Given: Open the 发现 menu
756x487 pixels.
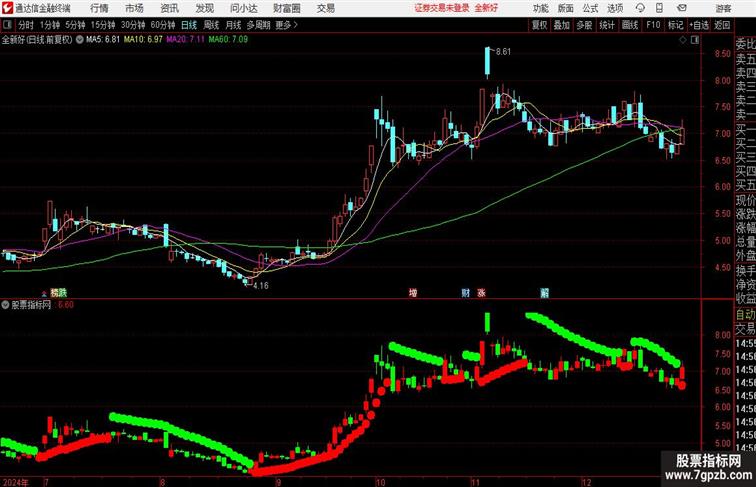Looking at the screenshot, I should coord(204,8).
